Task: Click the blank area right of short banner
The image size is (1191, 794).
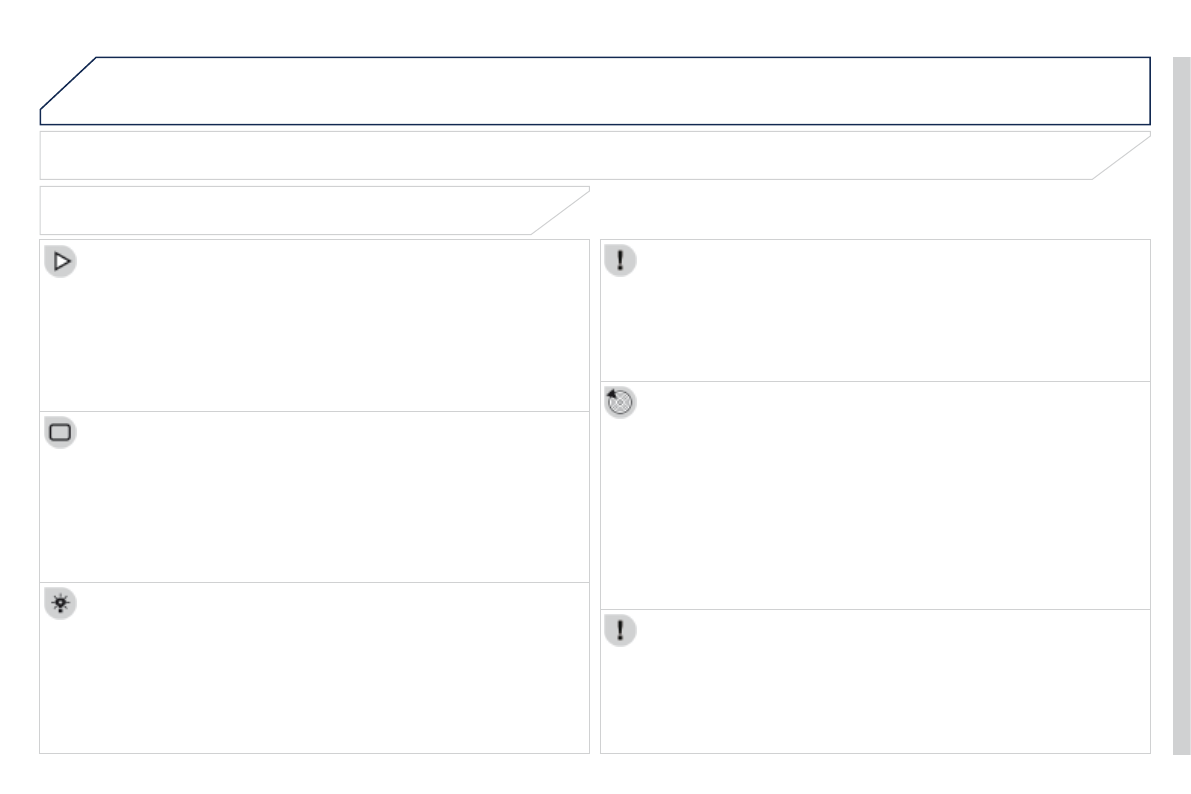Action: pos(870,211)
